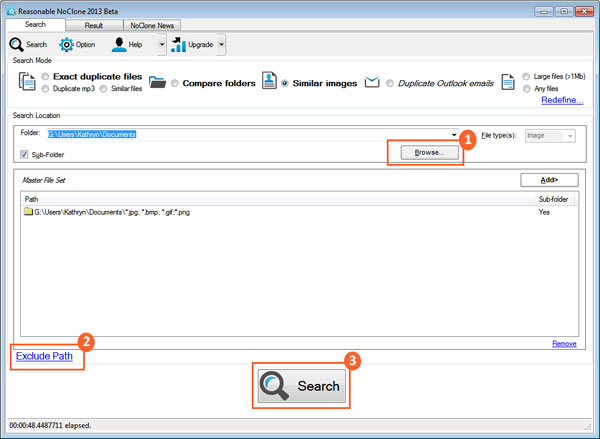Open the Exclude Path link

(44, 356)
